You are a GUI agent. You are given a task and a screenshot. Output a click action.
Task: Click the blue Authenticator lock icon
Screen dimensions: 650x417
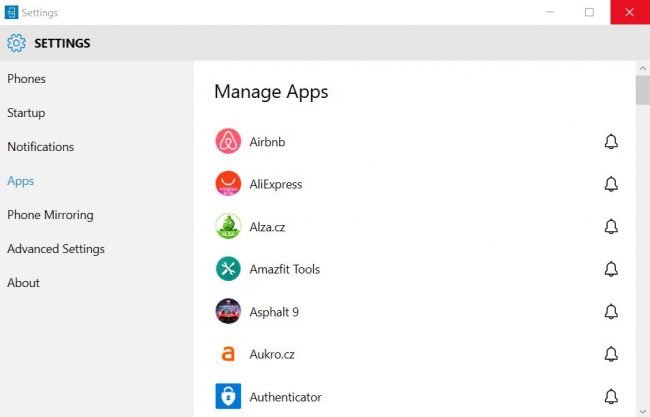[x=228, y=396]
